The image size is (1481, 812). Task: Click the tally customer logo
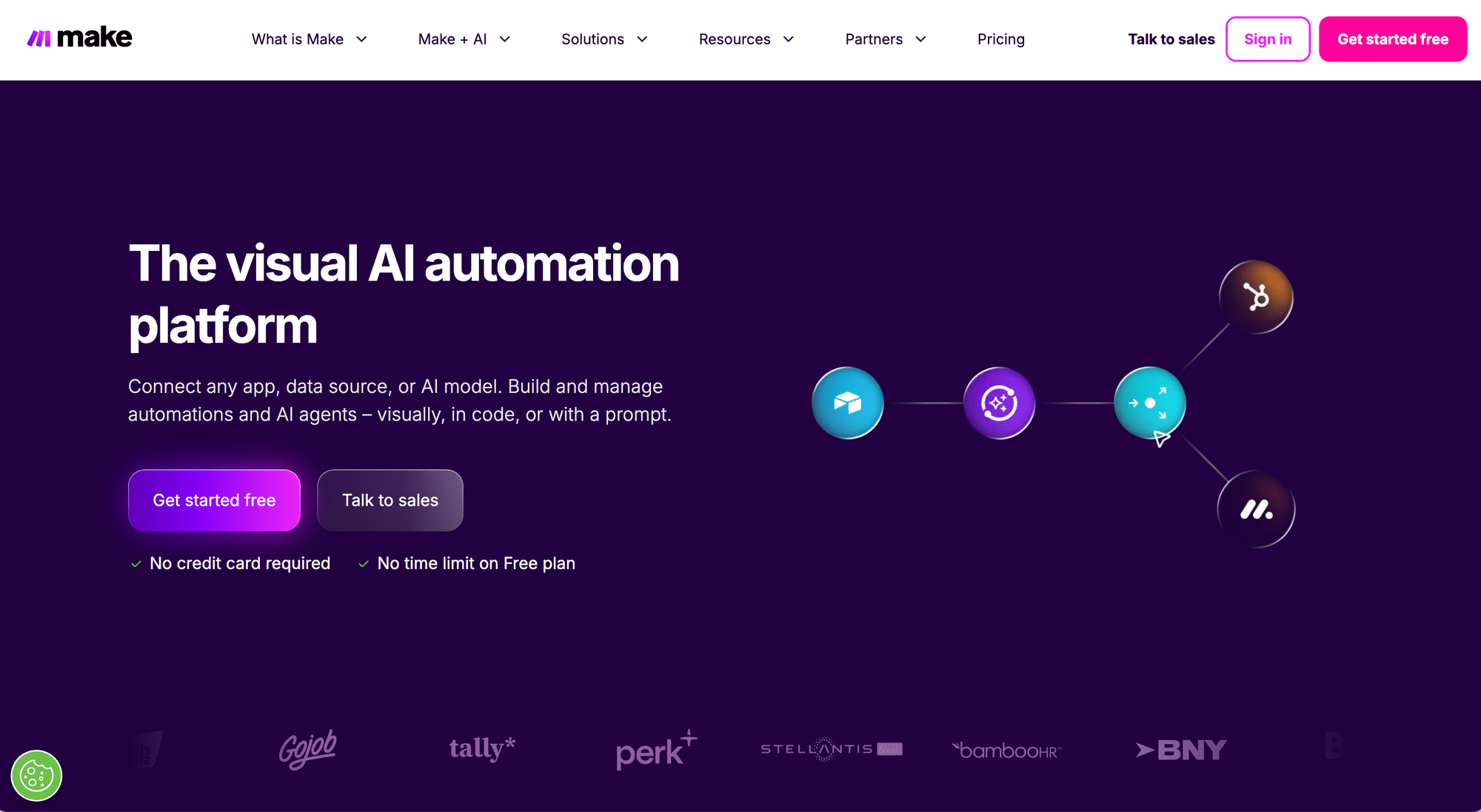tap(482, 748)
